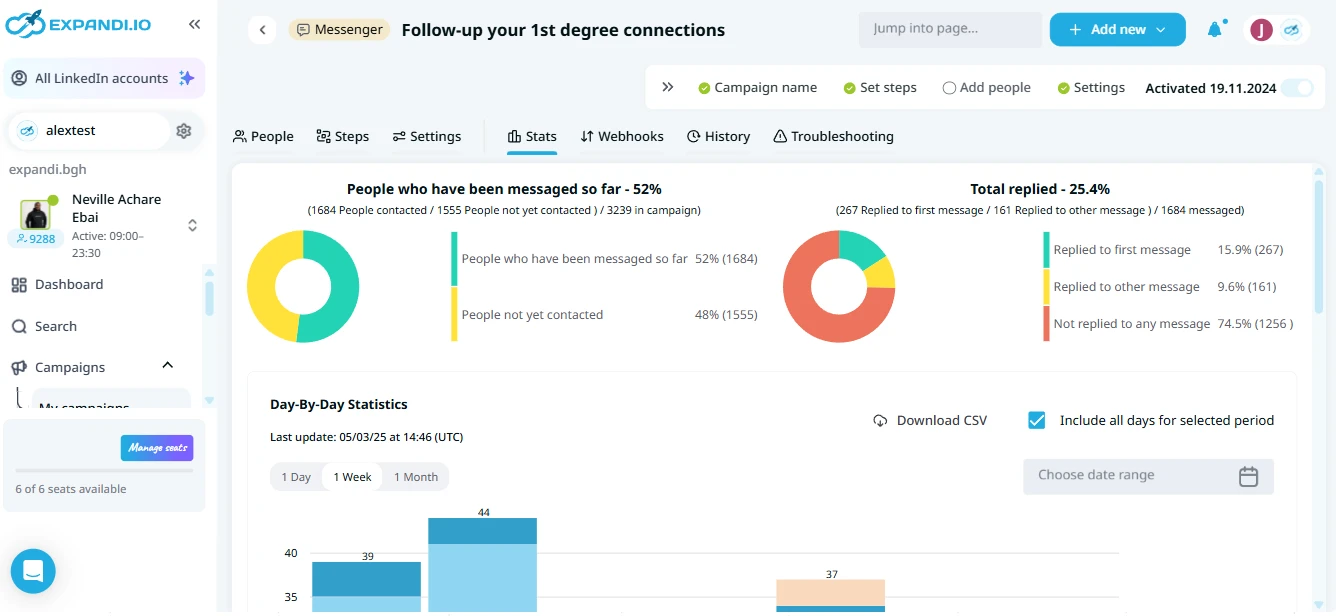Uncheck Include all days for selected period
This screenshot has width=1336, height=616.
pos(1037,420)
